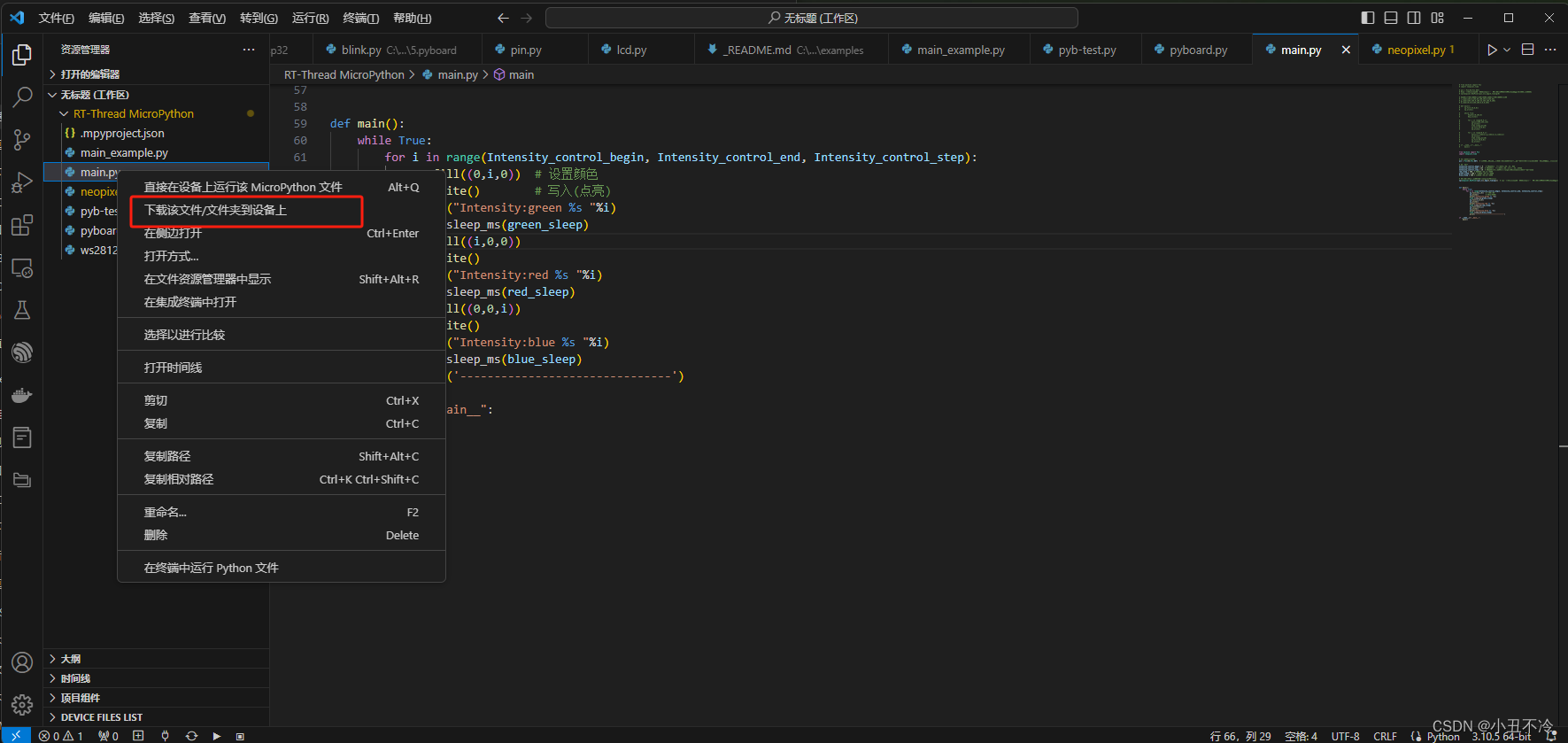
Task: Open the Docker whale view
Action: point(22,395)
